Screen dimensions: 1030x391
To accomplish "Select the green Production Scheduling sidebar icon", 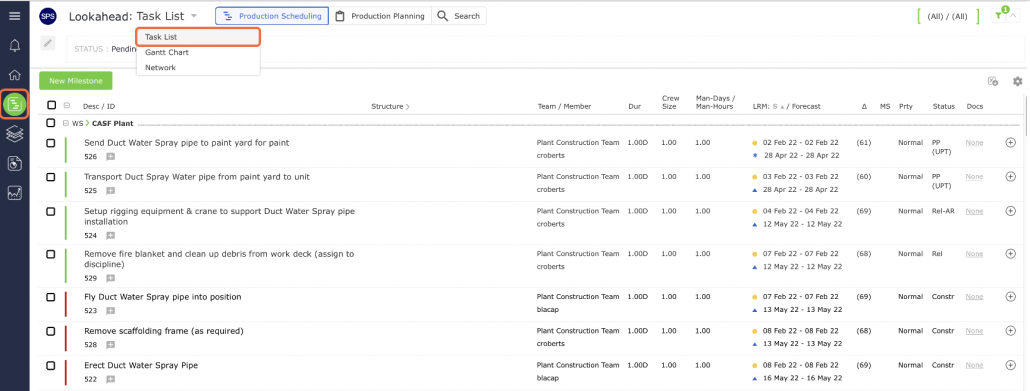I will [x=14, y=104].
